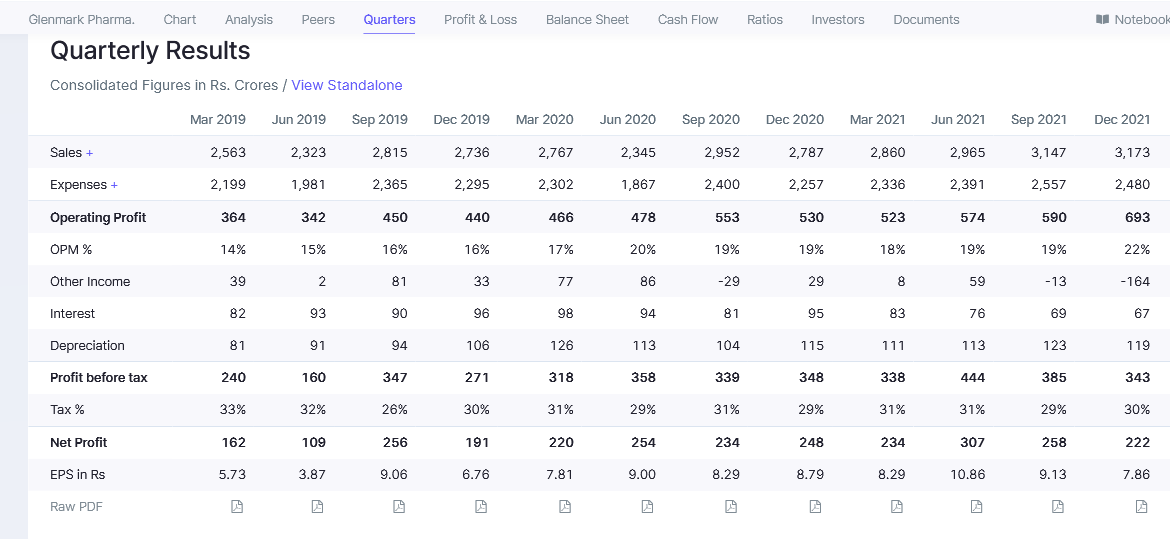
Task: Open the Raw PDF for Dec 2020
Action: [815, 507]
